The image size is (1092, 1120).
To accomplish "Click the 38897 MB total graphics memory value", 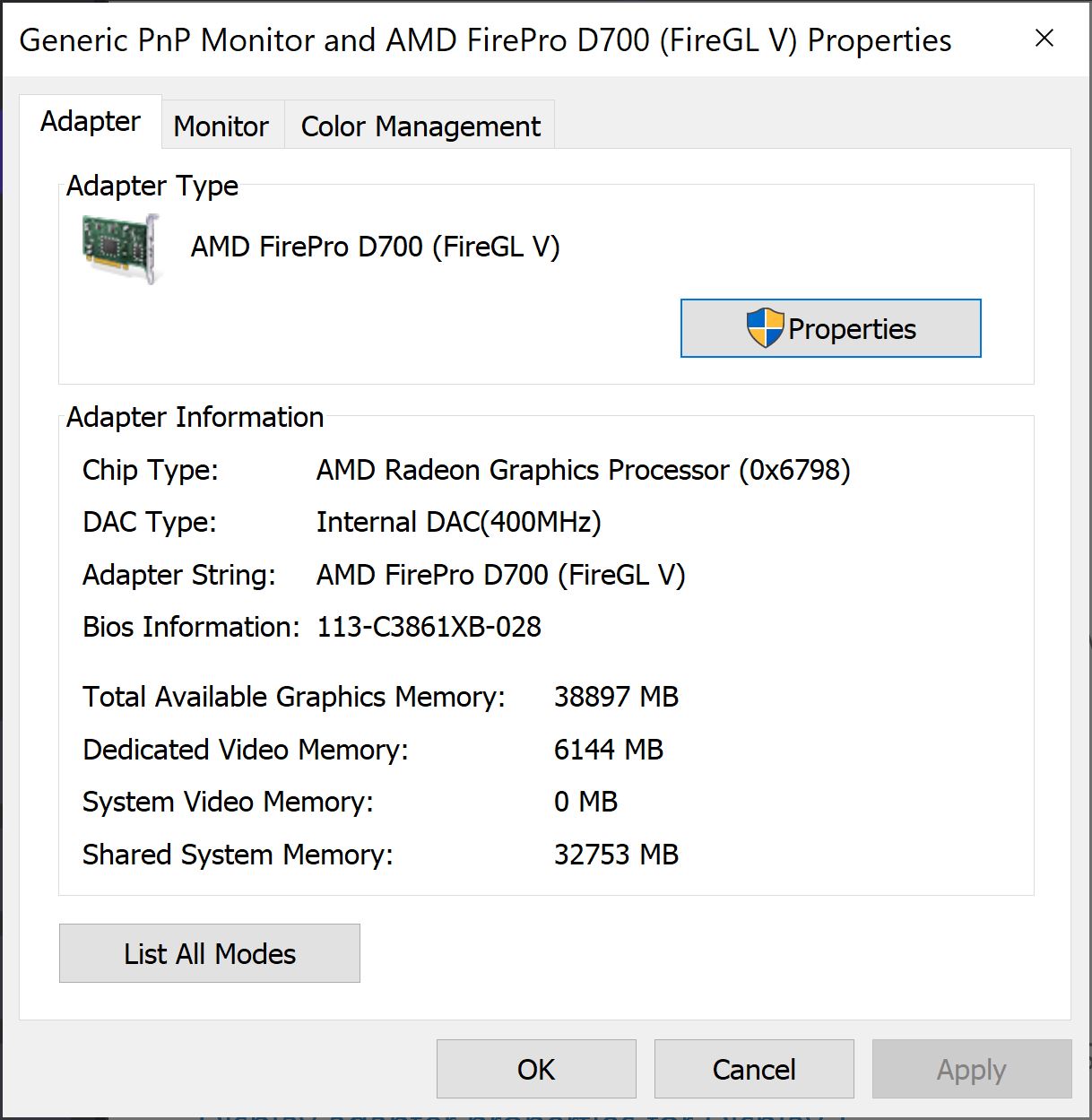I will coord(616,697).
